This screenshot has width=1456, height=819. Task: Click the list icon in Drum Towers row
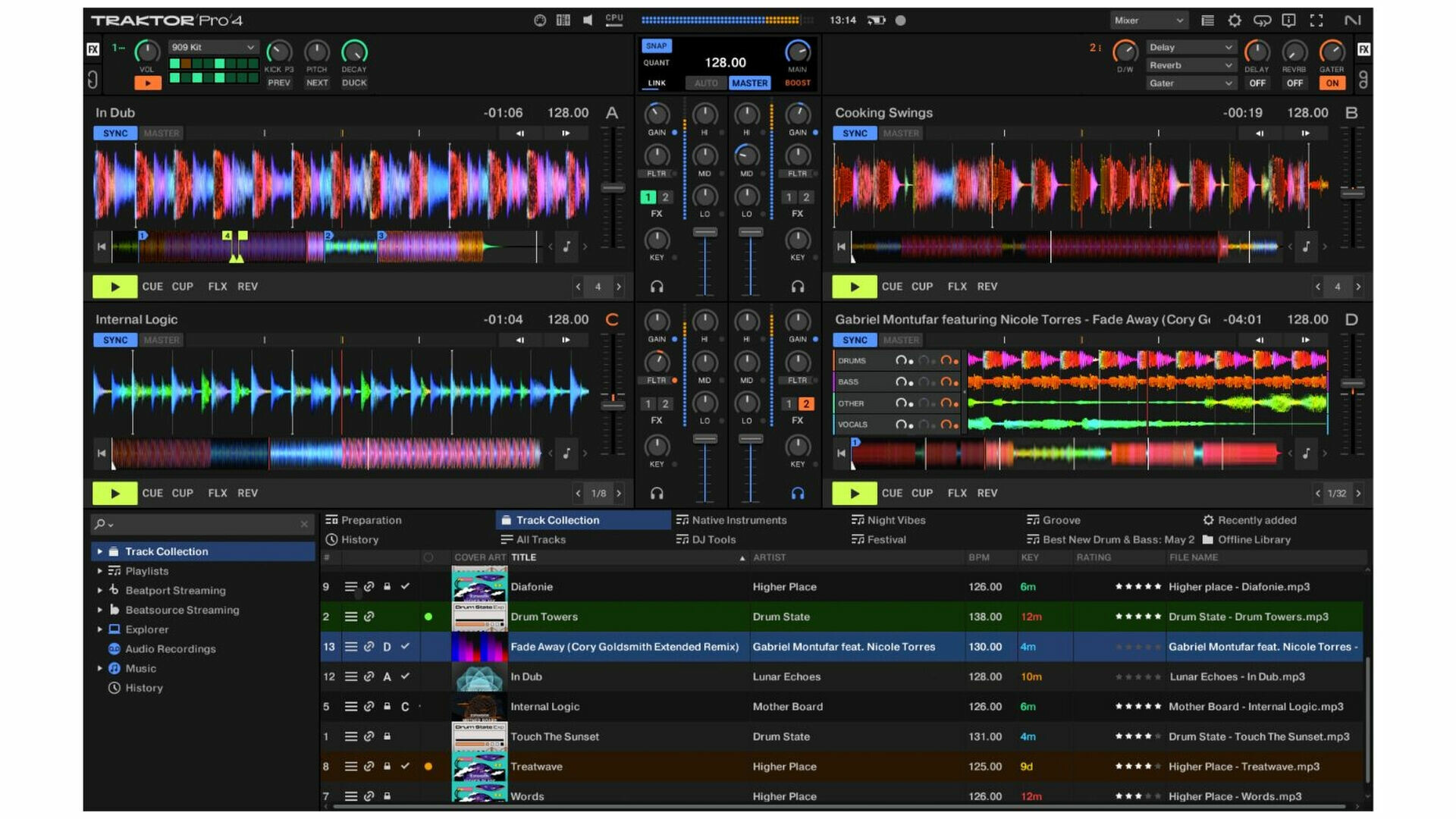(x=351, y=617)
